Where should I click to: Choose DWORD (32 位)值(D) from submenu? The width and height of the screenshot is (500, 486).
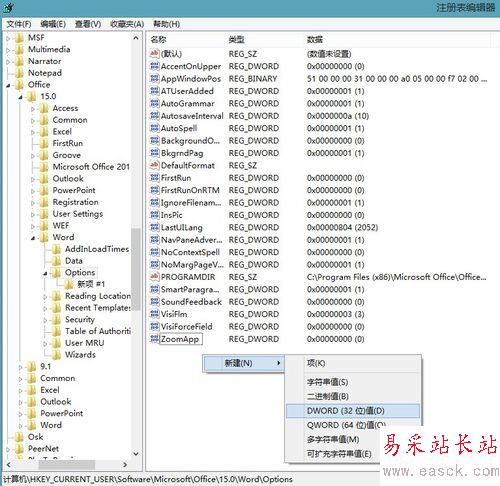tap(353, 411)
